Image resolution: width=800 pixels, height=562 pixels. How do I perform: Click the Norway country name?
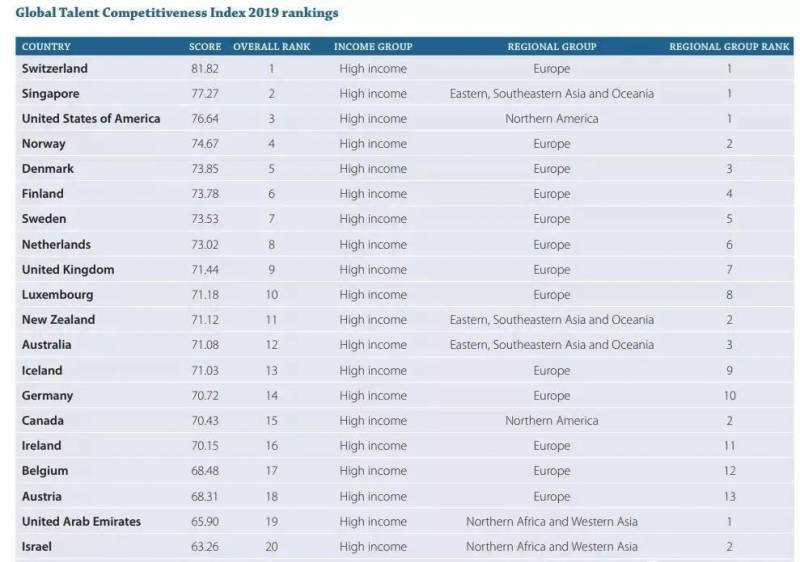pos(44,144)
